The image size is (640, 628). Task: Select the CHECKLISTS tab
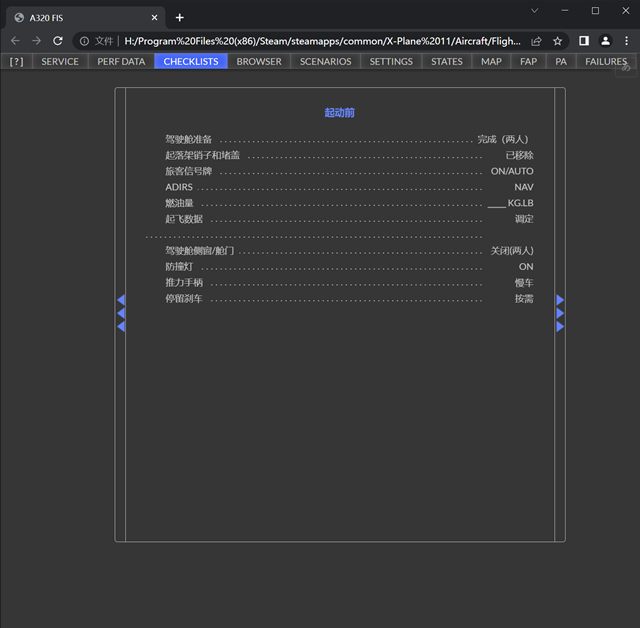pyautogui.click(x=191, y=61)
